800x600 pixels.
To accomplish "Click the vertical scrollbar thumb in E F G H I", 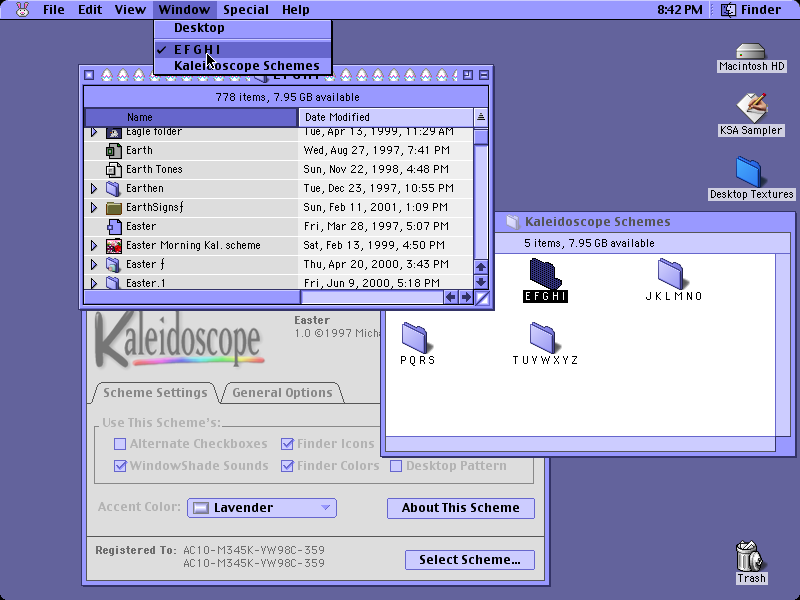I will [x=481, y=137].
